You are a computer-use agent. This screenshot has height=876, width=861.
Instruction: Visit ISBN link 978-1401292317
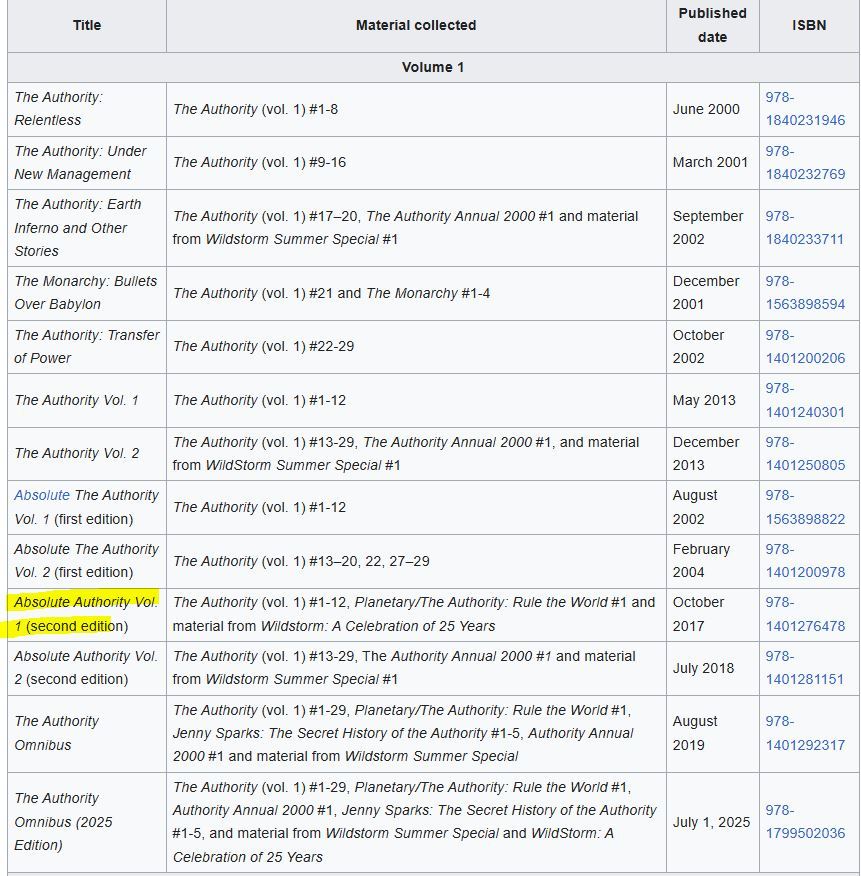[805, 733]
